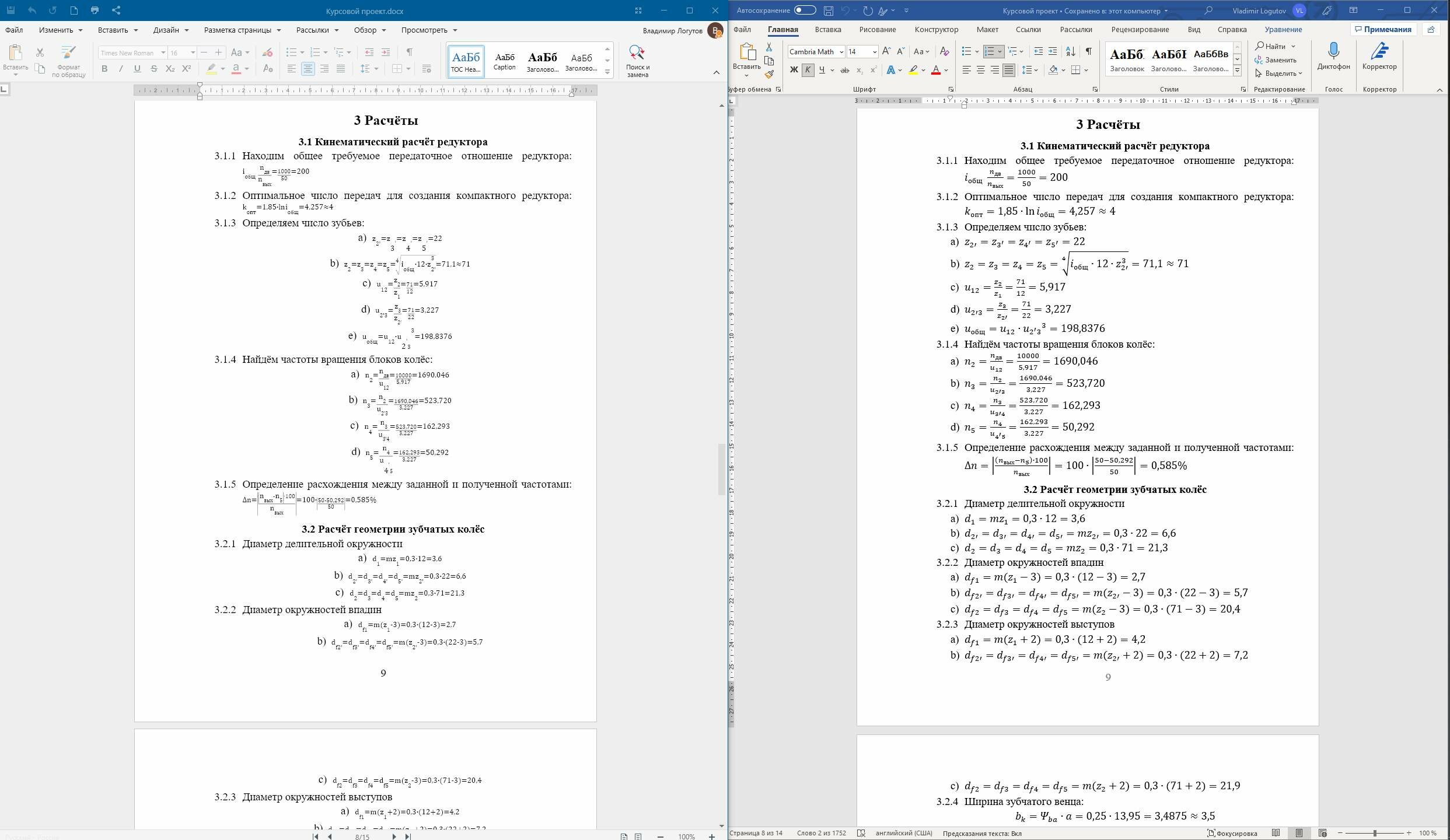Open the Дизайн menu in left editor
Screen dimensions: 1450x840
(170, 30)
